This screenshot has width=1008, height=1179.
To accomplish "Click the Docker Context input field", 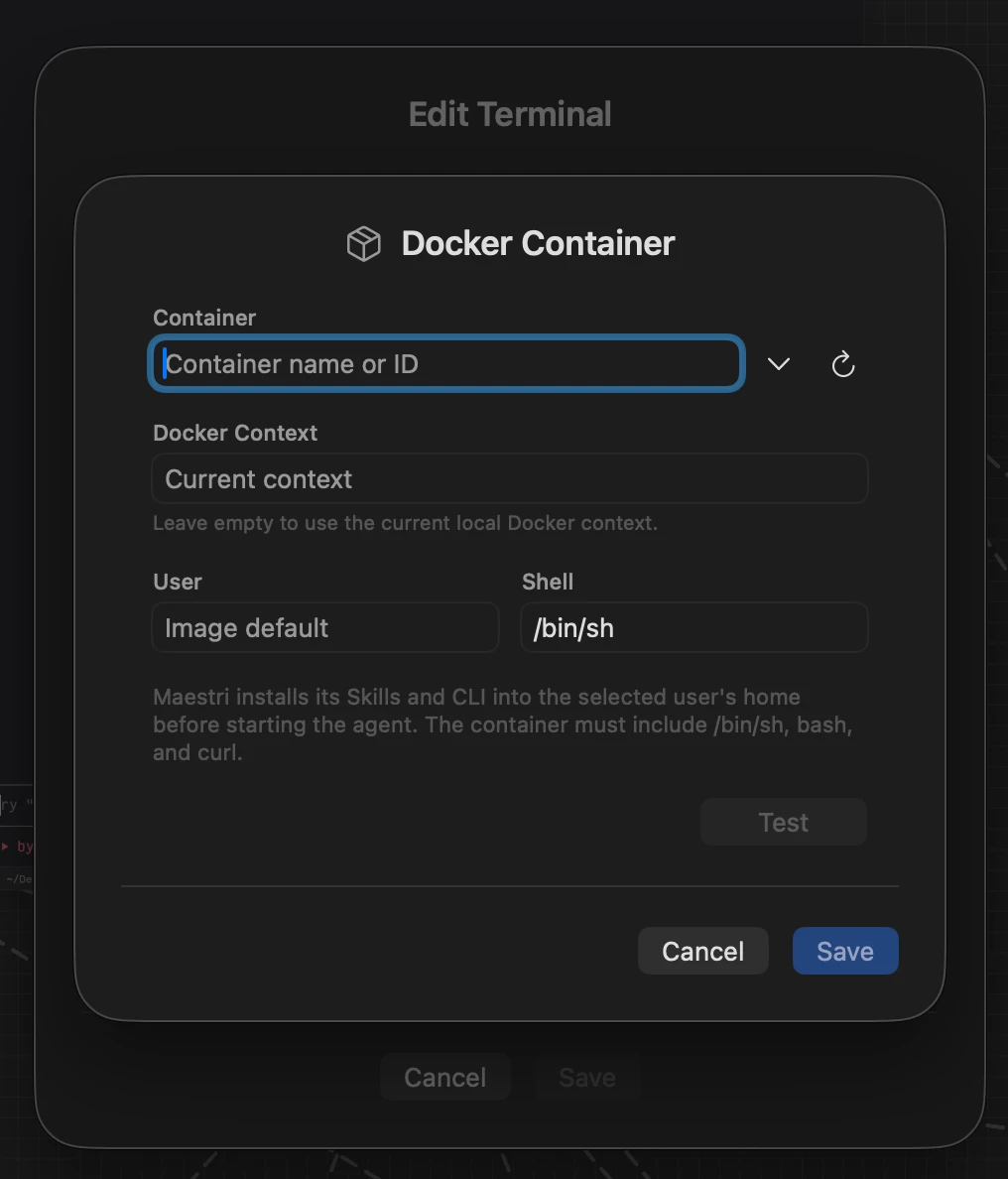I will point(510,479).
